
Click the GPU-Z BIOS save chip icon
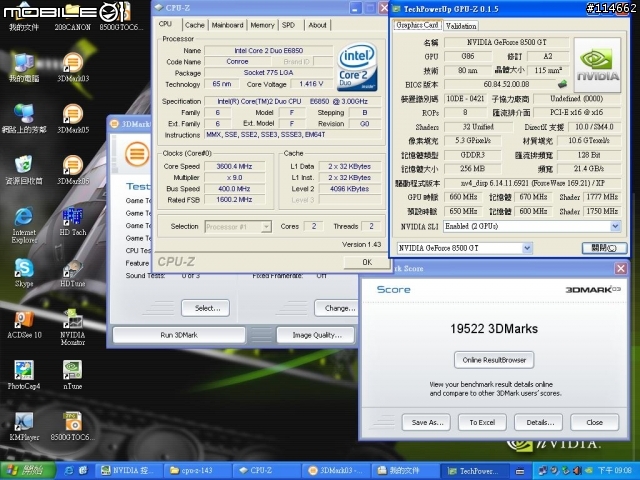click(x=562, y=84)
